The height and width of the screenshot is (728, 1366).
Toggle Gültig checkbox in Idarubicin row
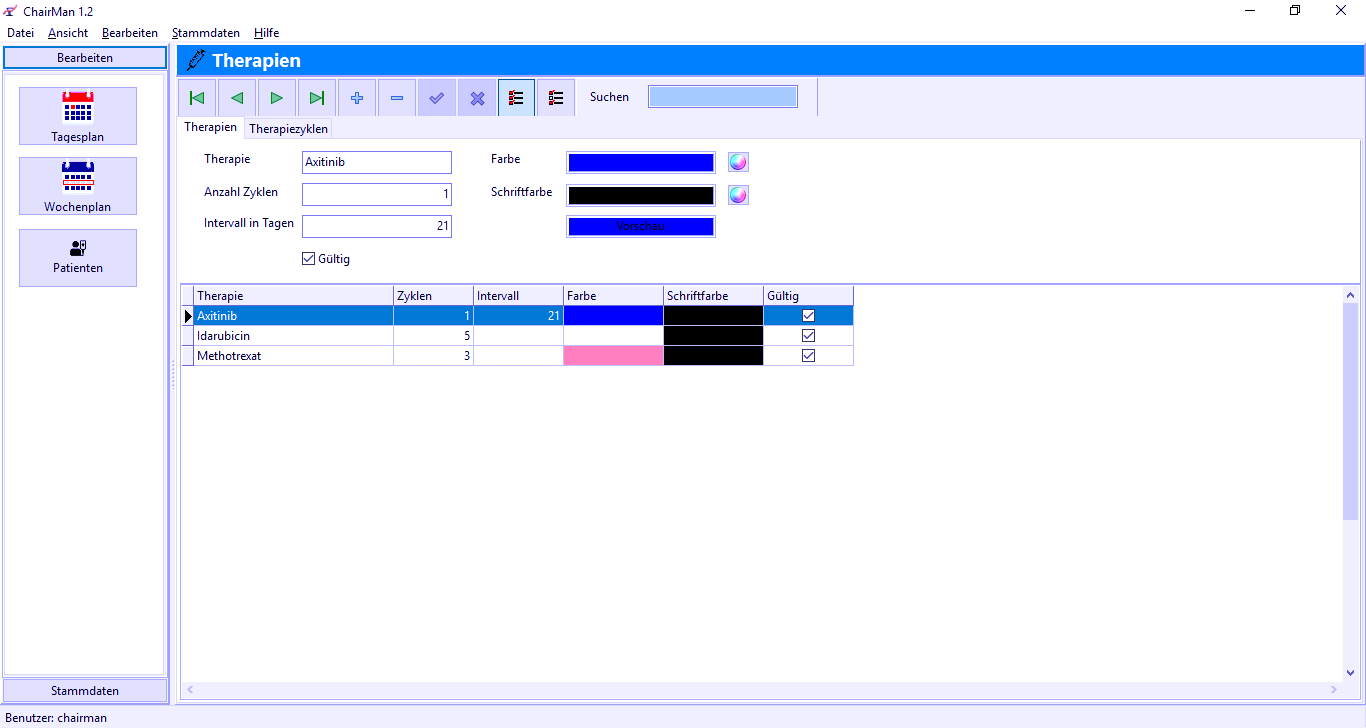809,336
